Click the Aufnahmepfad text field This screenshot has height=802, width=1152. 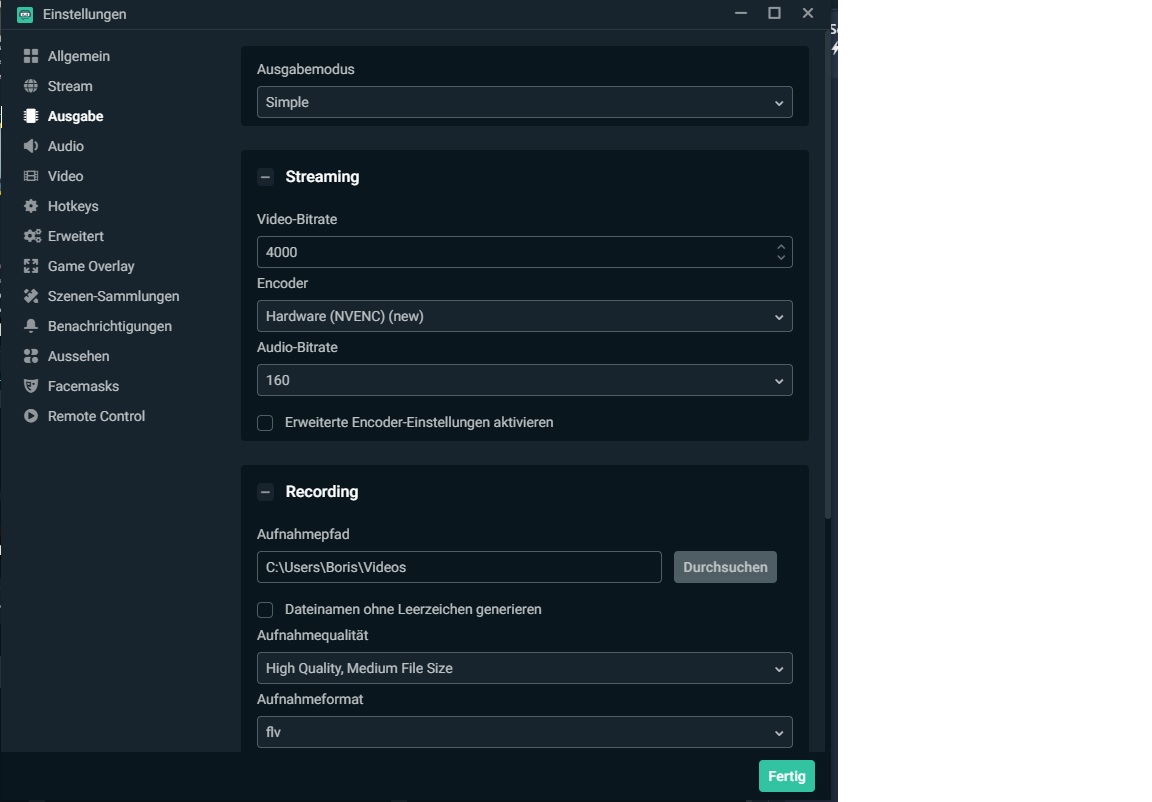(x=459, y=567)
